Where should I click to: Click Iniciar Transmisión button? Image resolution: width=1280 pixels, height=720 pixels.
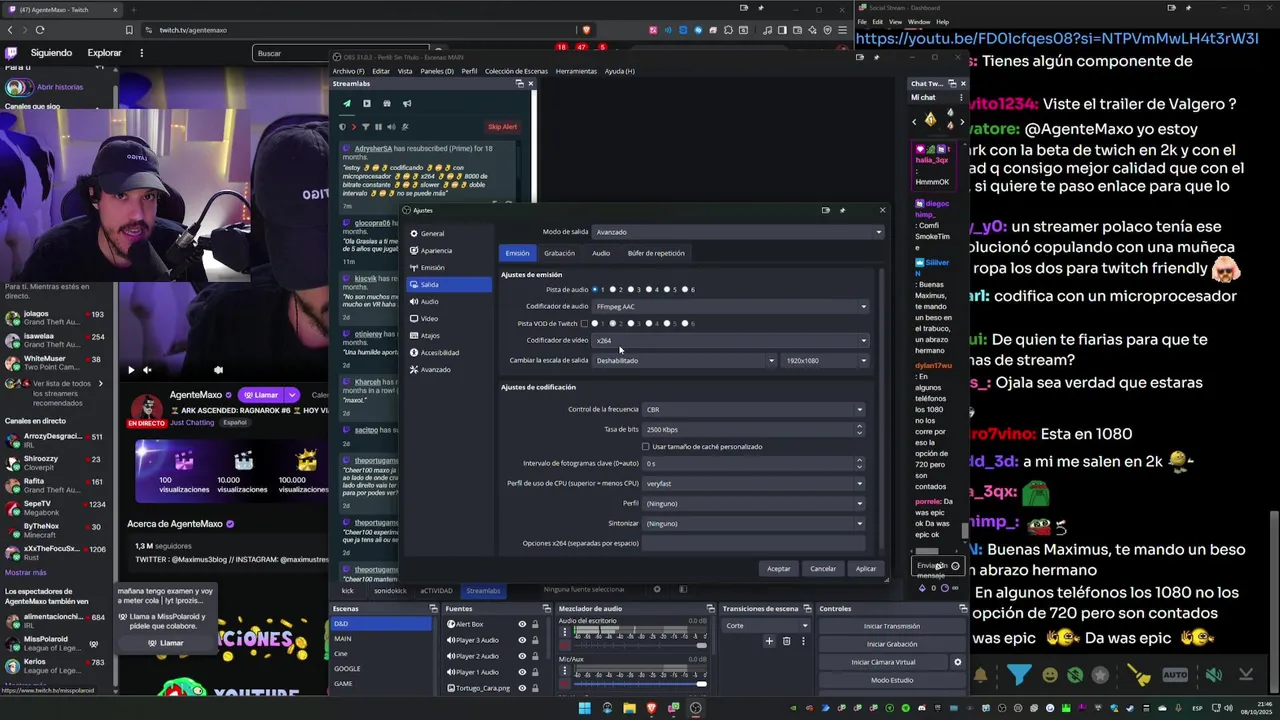(x=892, y=626)
